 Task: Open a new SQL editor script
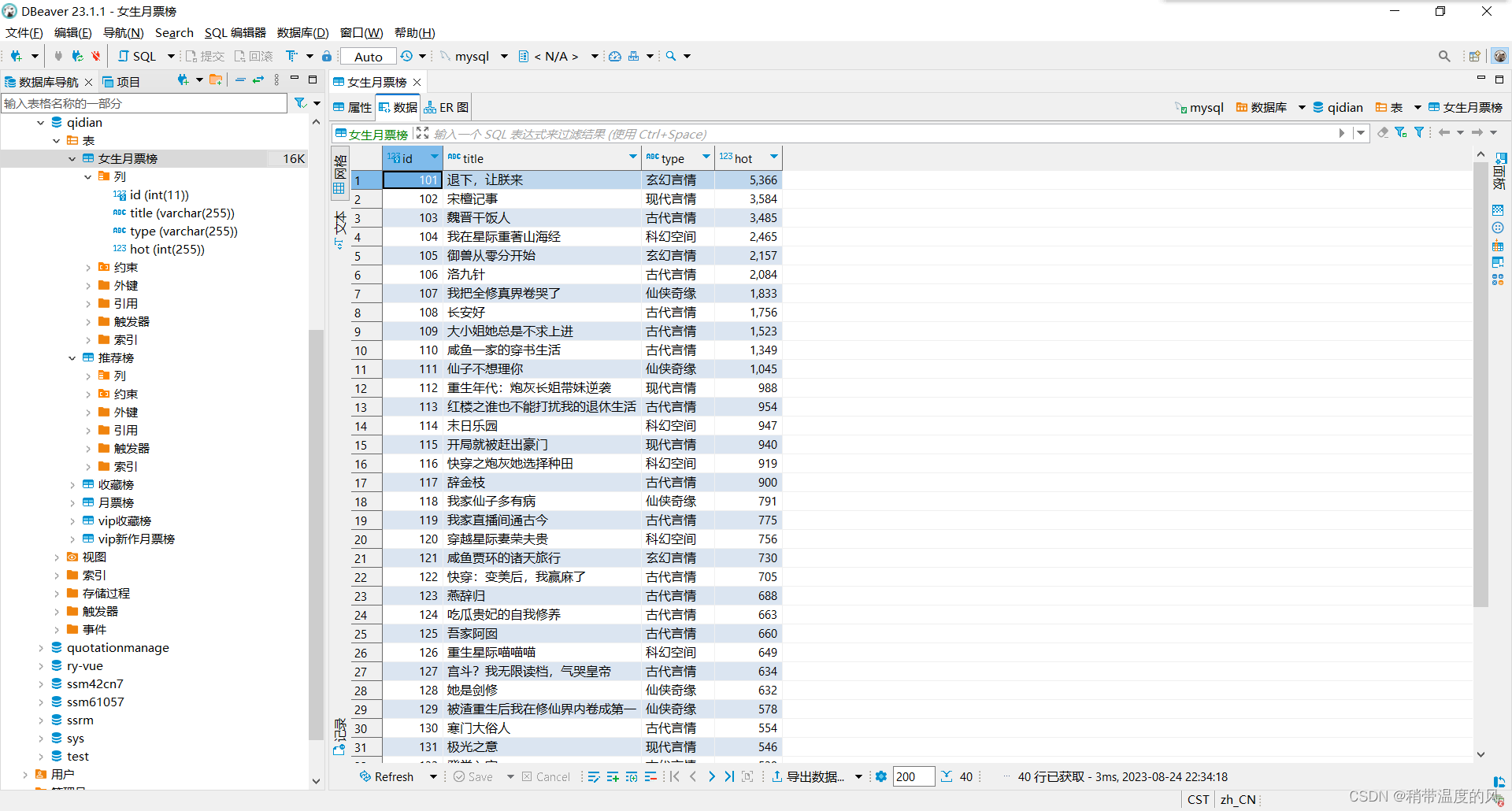pos(137,56)
